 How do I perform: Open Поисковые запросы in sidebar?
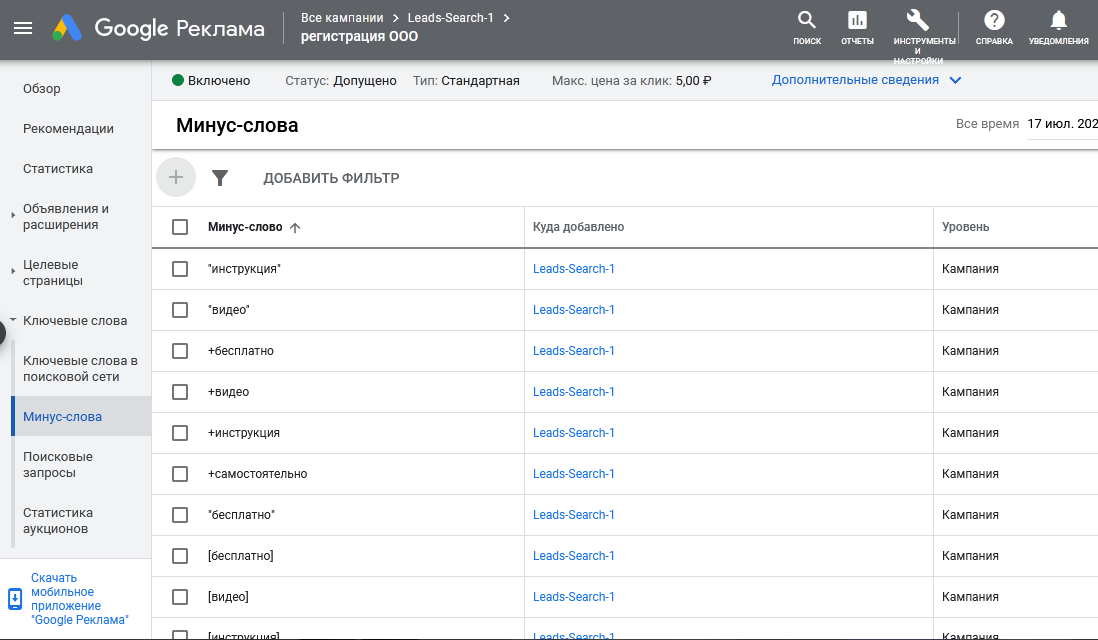(x=57, y=464)
